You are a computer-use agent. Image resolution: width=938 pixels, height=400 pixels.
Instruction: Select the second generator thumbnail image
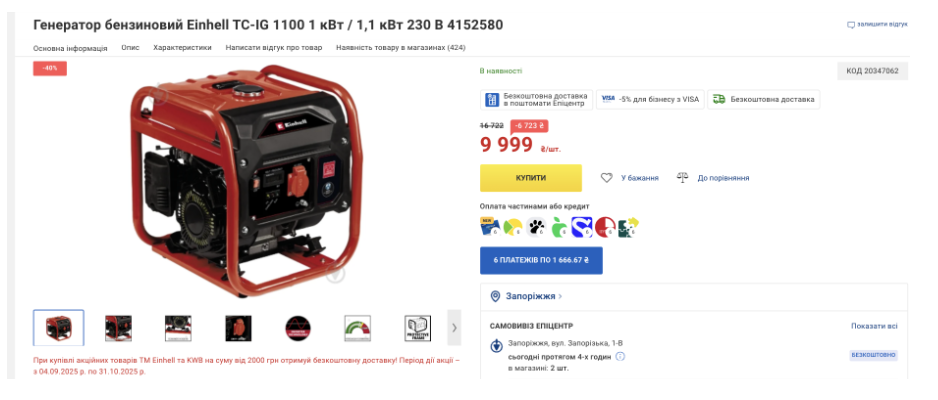pyautogui.click(x=118, y=328)
